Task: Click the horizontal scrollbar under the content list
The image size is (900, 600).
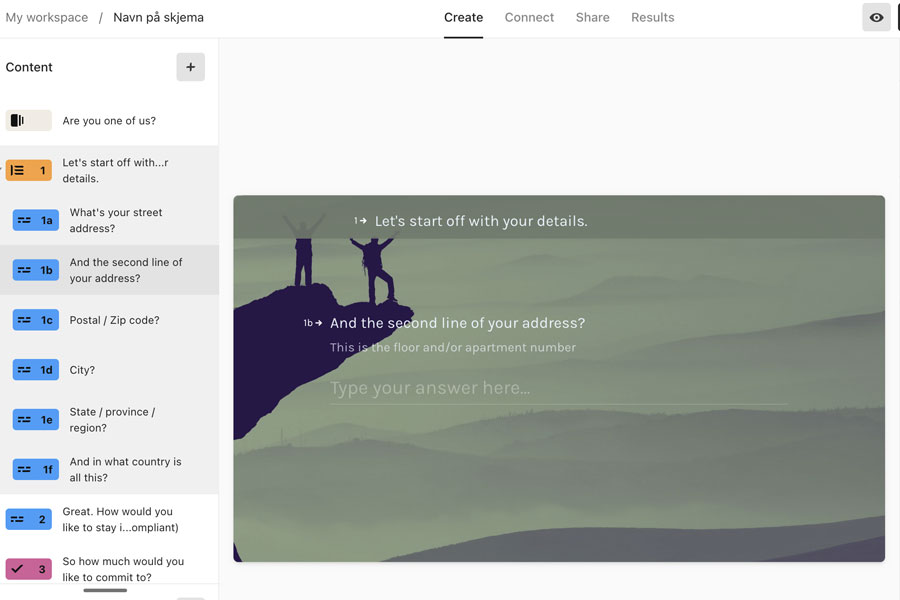Action: click(105, 590)
